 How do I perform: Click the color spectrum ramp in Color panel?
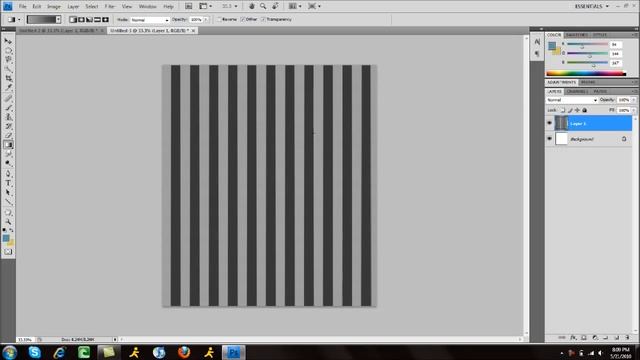(586, 73)
